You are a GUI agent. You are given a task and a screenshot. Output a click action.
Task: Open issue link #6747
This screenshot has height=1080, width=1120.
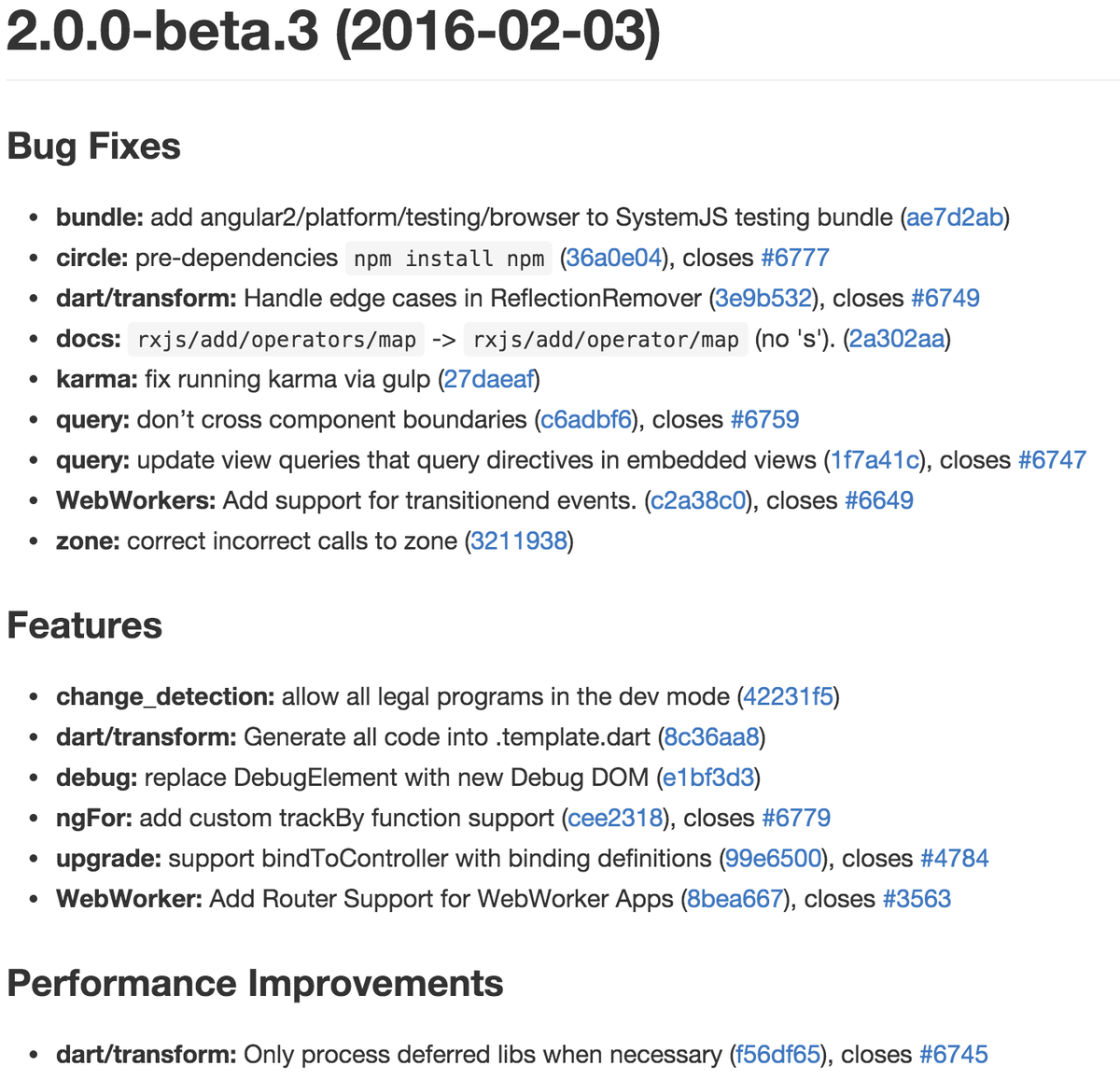(1053, 460)
